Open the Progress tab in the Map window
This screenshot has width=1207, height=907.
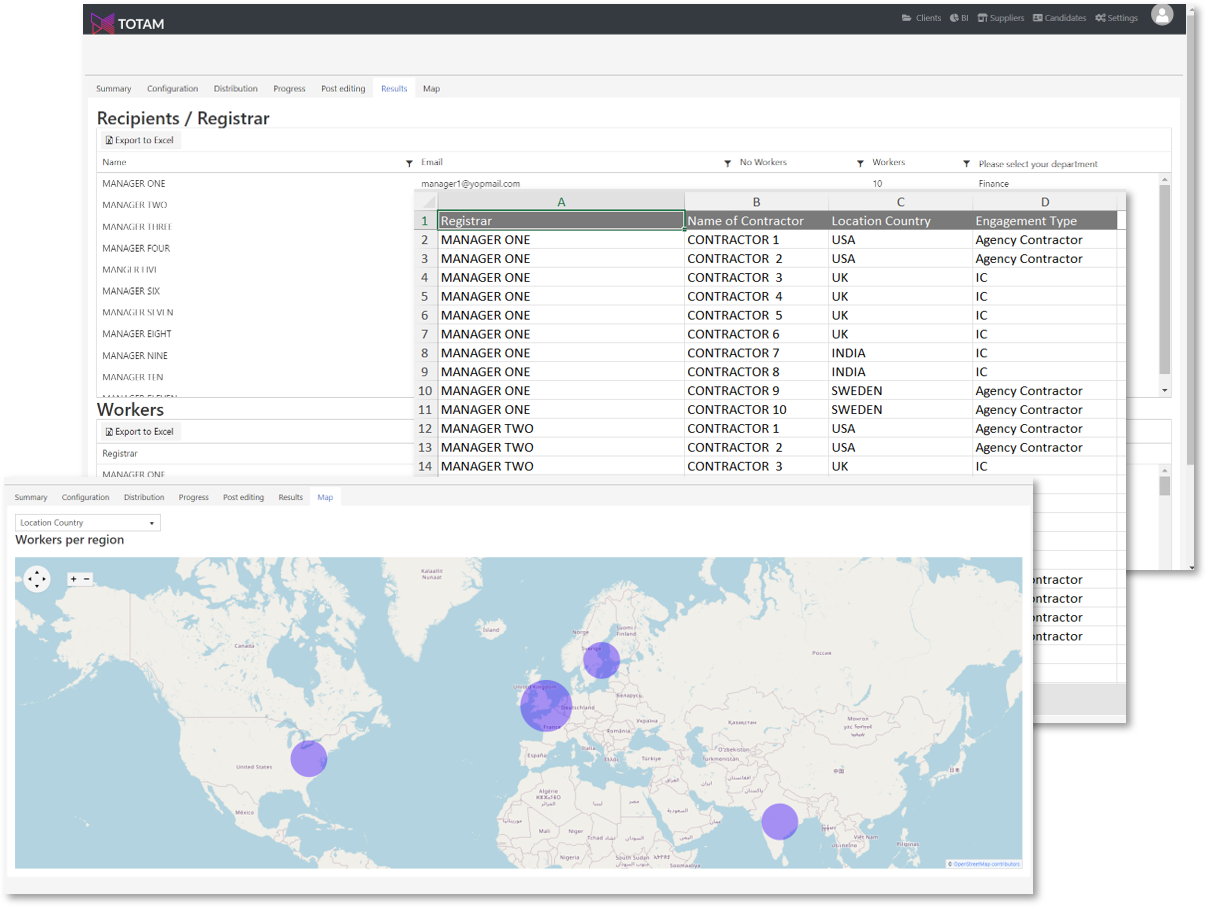[194, 497]
